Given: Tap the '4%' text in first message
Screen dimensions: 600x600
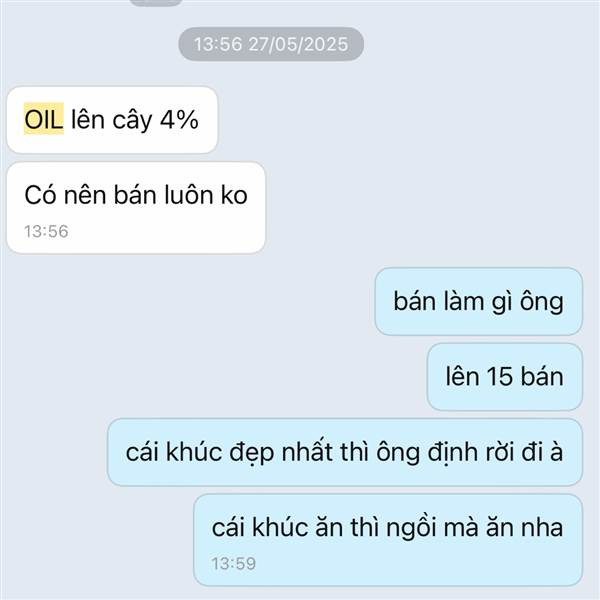Looking at the screenshot, I should click(x=179, y=119).
